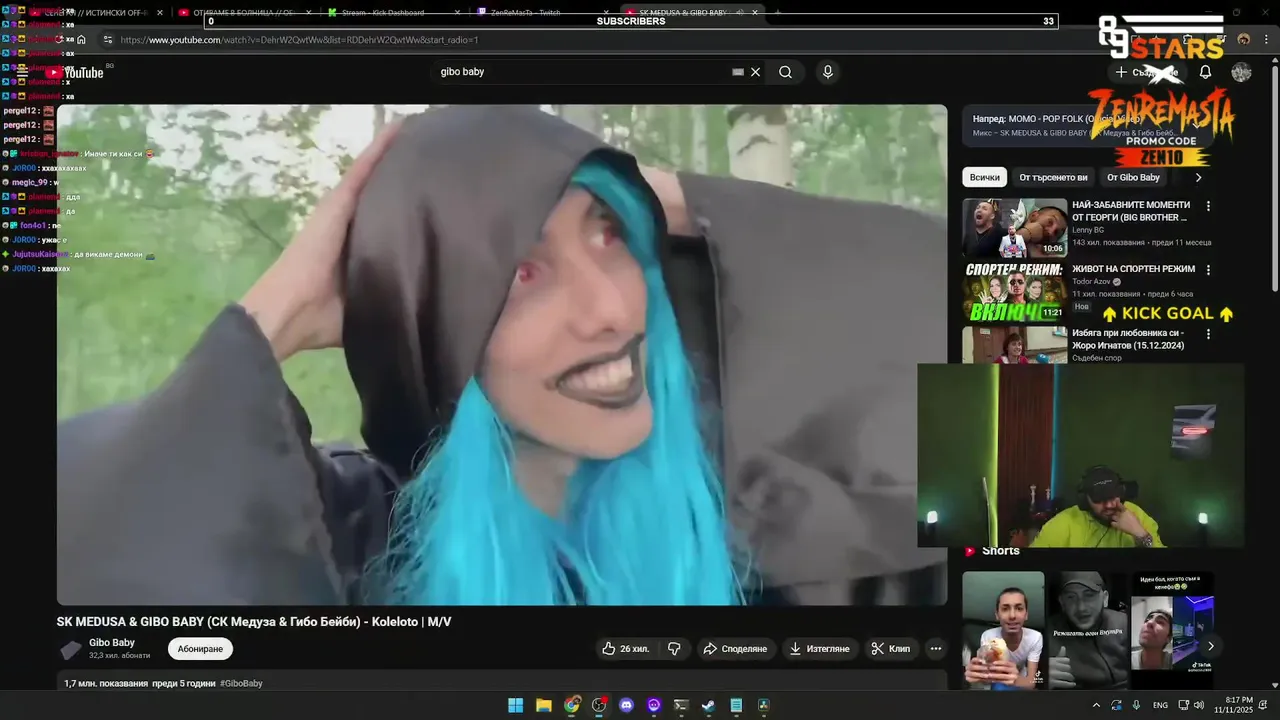Open more actions menu below the video
1280x720 pixels.
936,649
